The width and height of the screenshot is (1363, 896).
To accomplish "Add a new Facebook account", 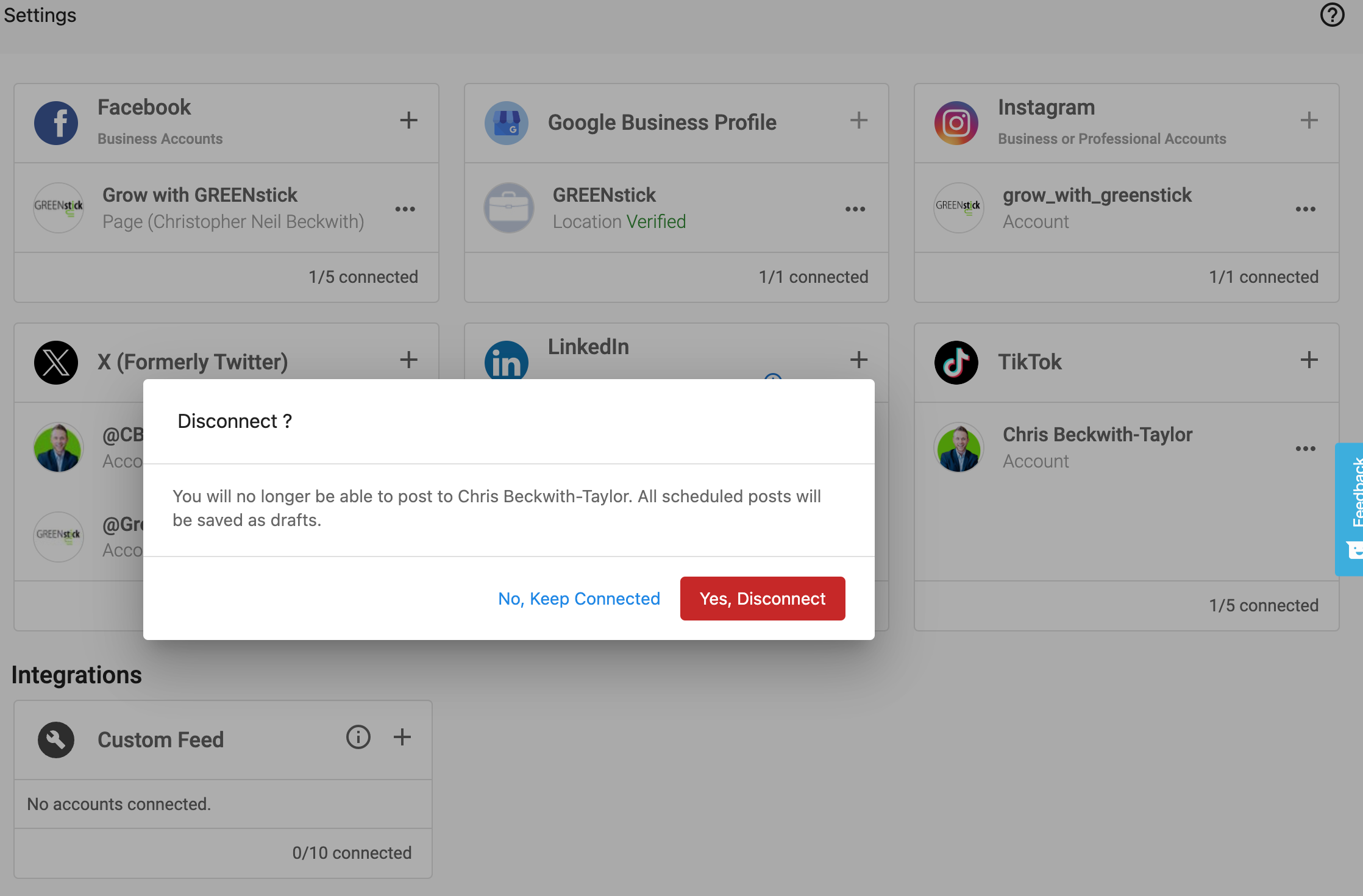I will point(408,120).
